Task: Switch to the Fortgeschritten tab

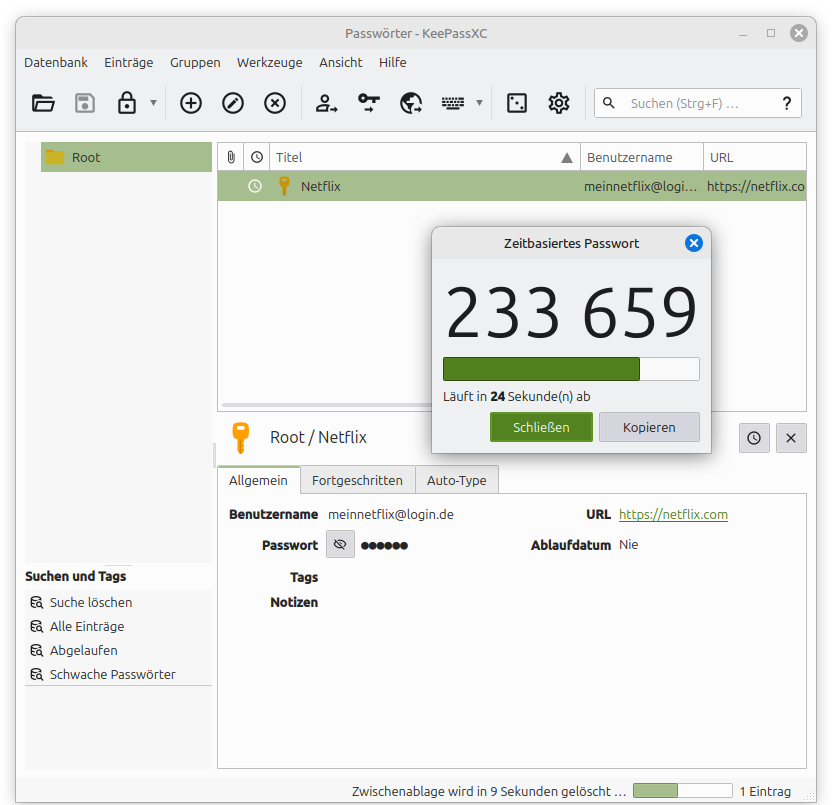Action: pos(357,481)
